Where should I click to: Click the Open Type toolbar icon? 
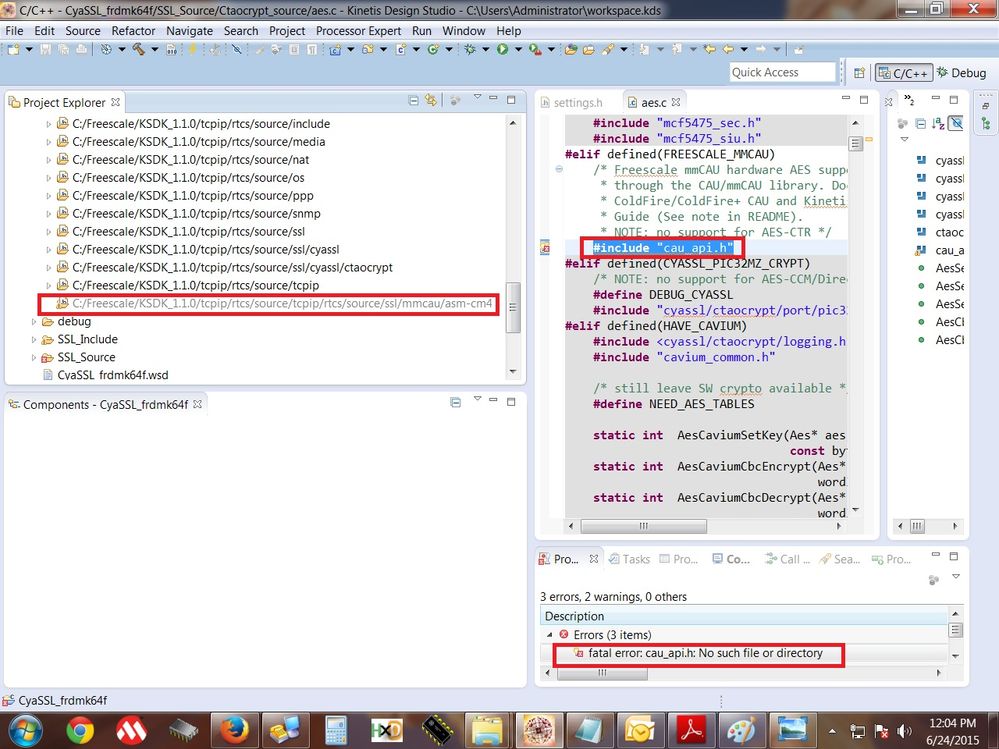point(571,49)
